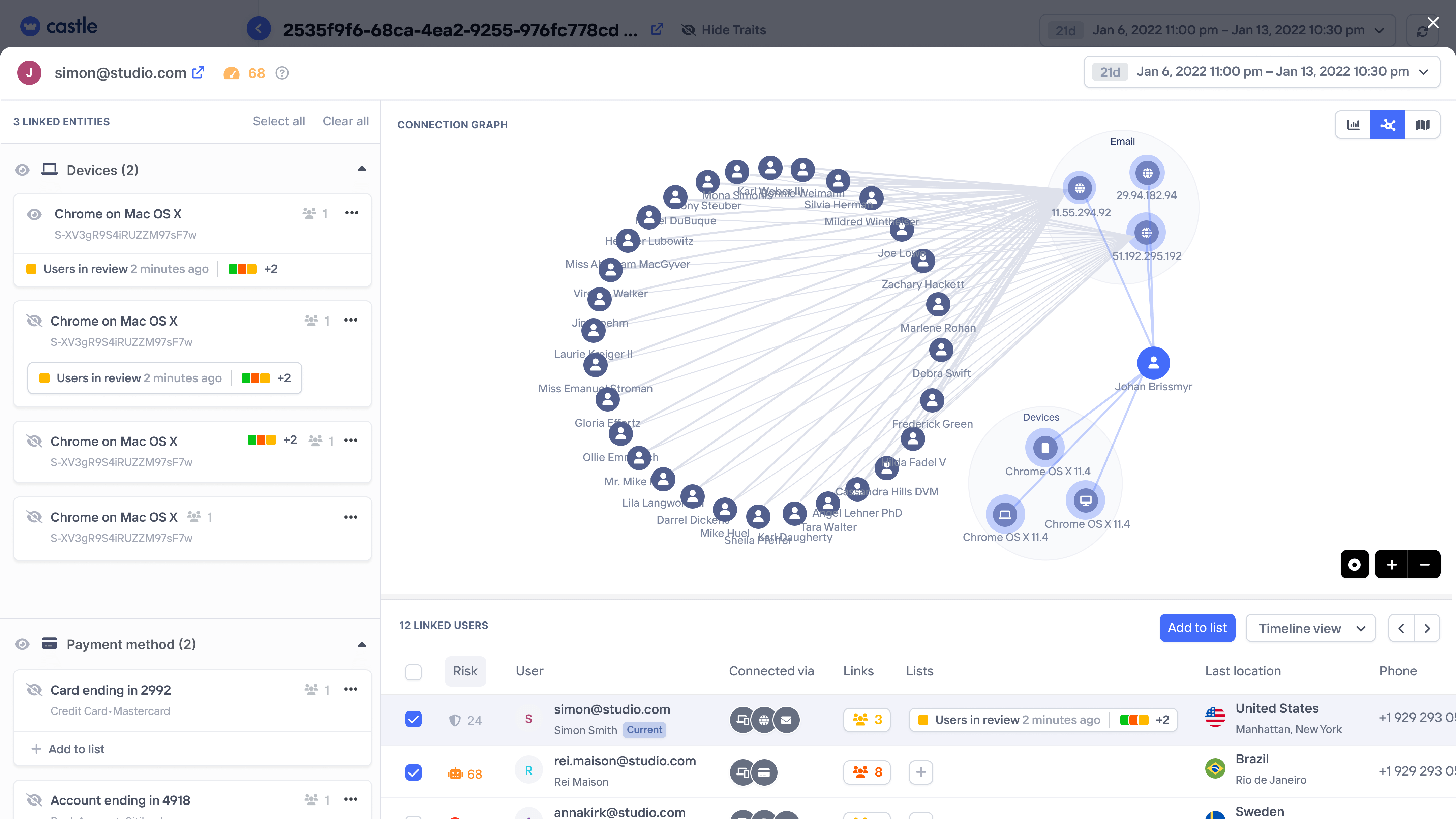Zoom out of the connection graph
Image resolution: width=1456 pixels, height=819 pixels.
pos(1424,564)
